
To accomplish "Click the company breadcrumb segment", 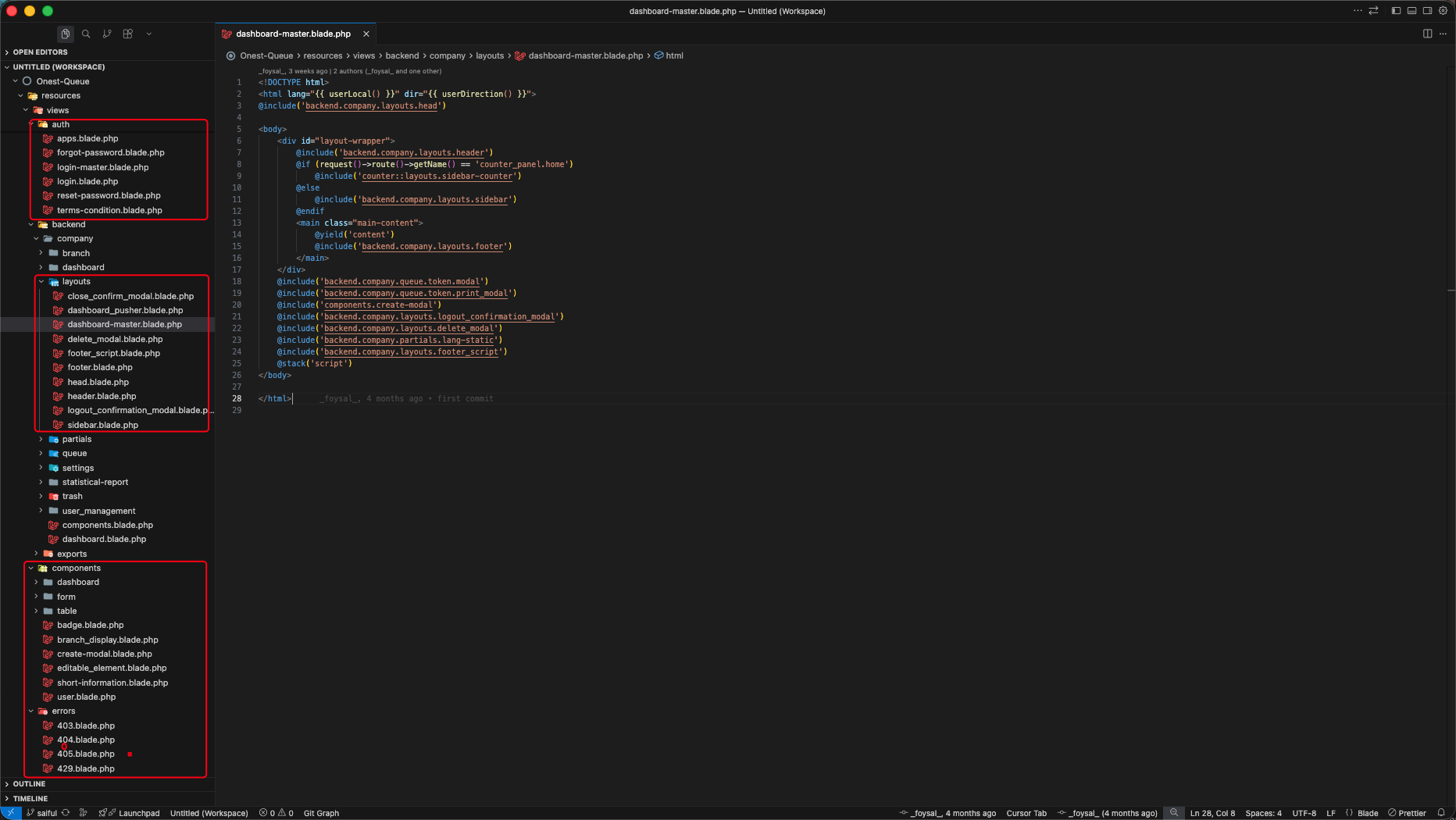I will coord(447,55).
